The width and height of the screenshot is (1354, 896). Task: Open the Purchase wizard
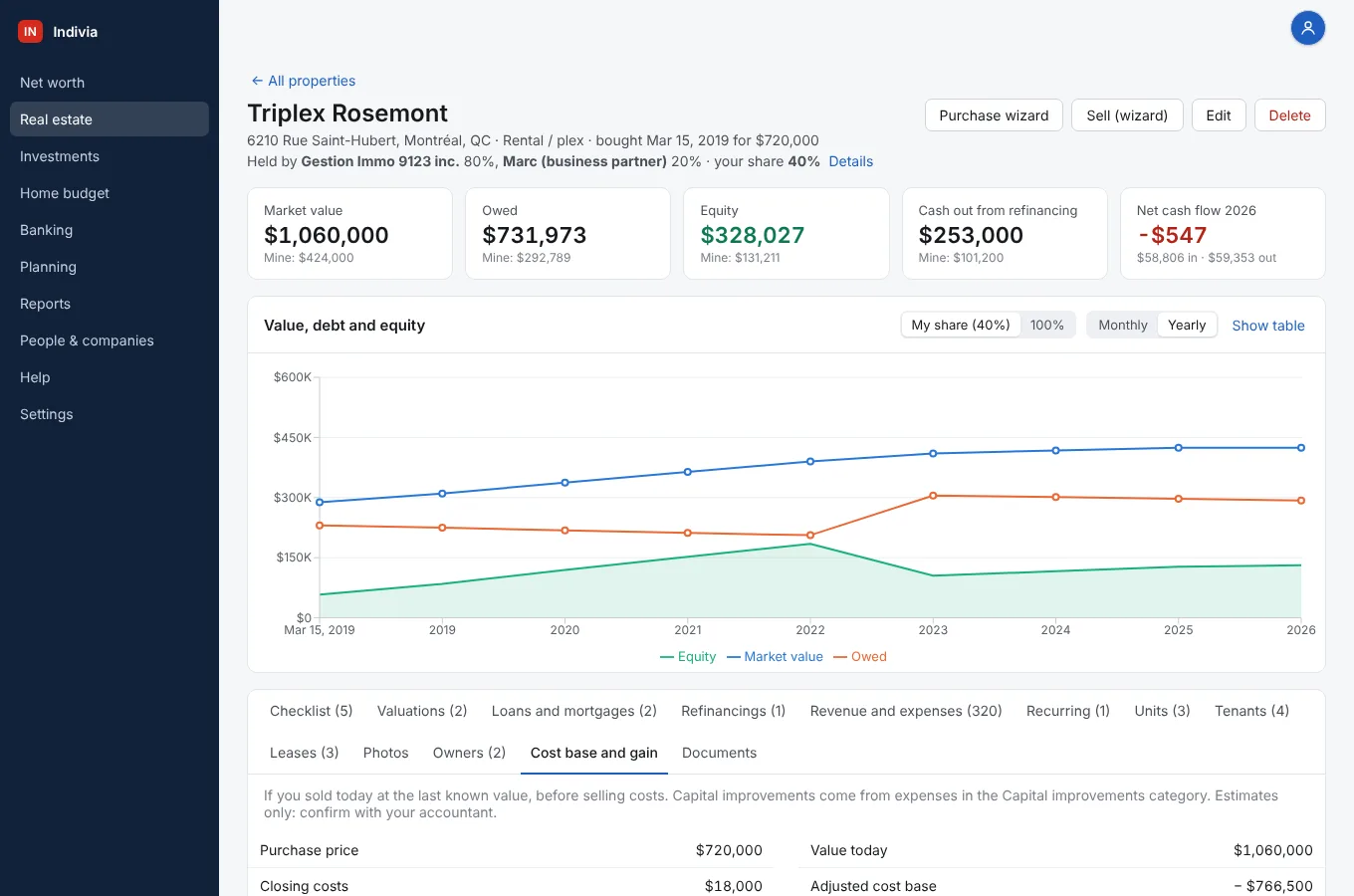994,115
